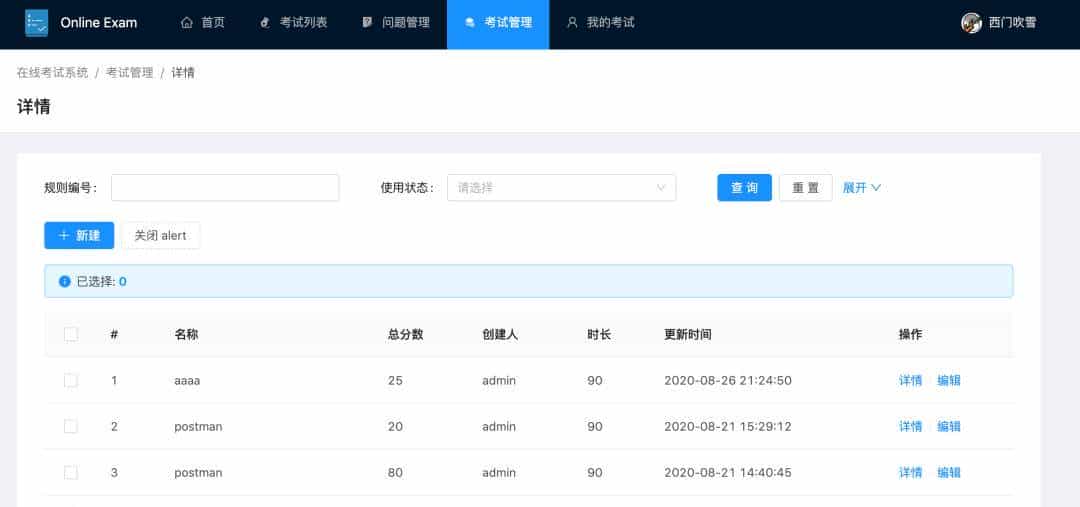Click the 规则编号 input field
Screen dimensions: 1080x507
[225, 187]
